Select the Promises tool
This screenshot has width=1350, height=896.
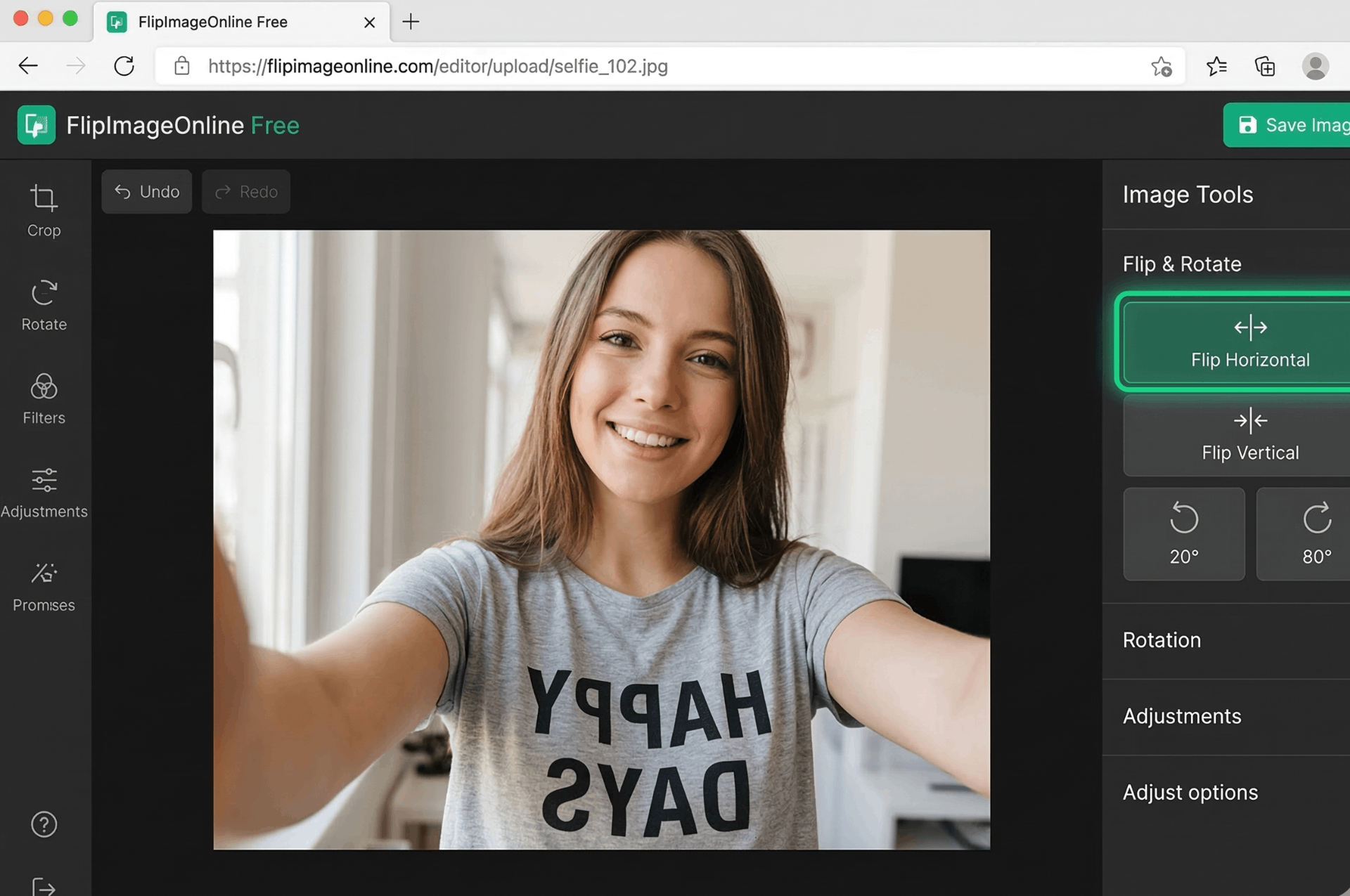tap(44, 583)
